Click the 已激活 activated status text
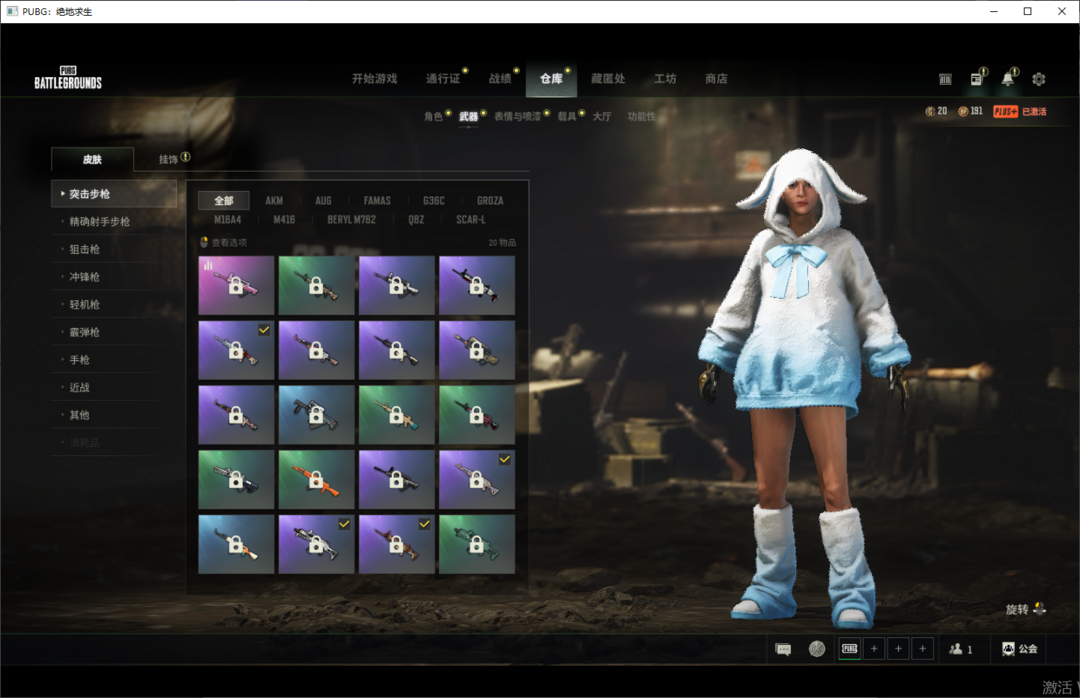The height and width of the screenshot is (698, 1080). click(x=1034, y=112)
